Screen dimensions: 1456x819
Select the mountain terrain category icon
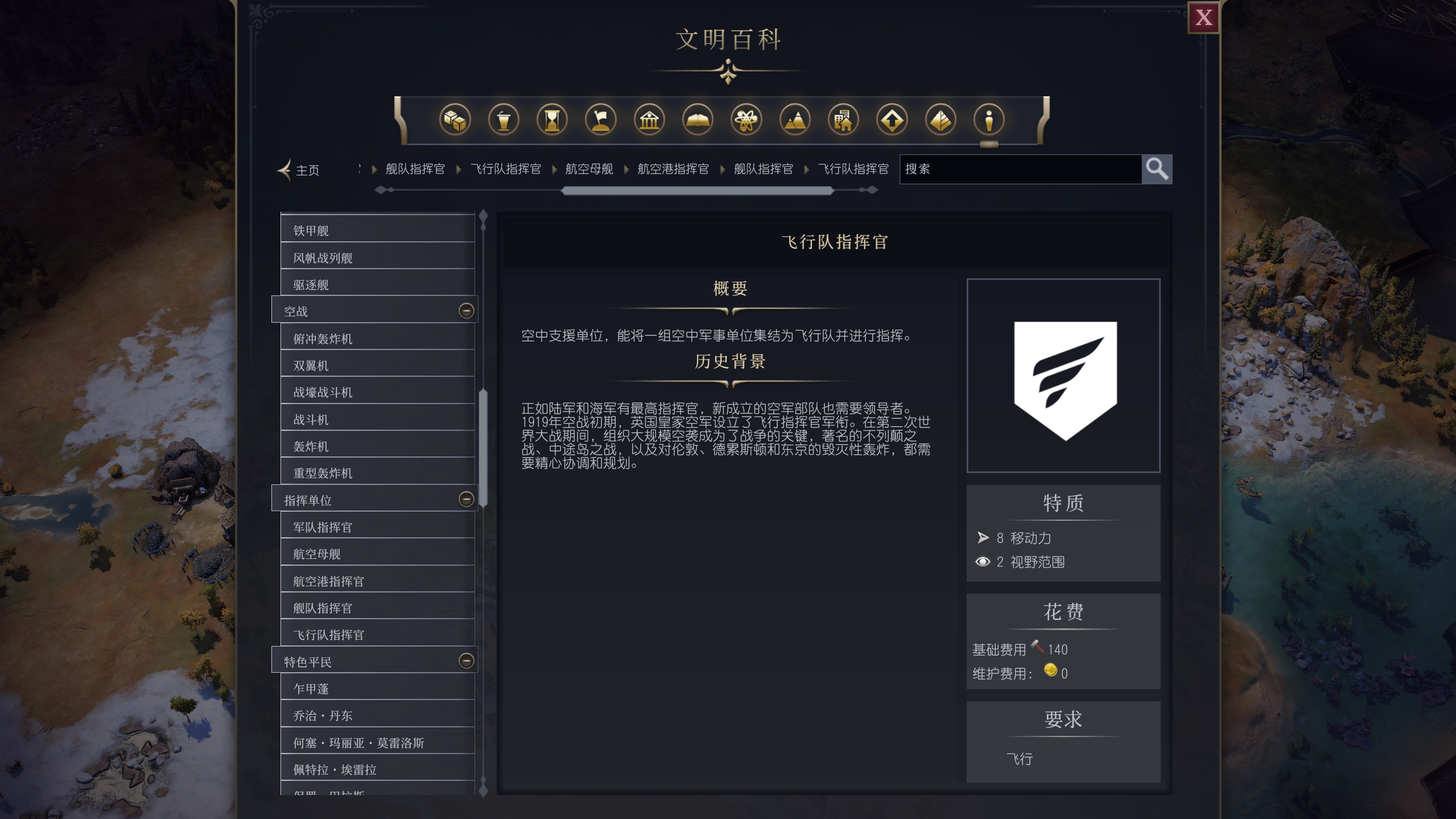795,120
